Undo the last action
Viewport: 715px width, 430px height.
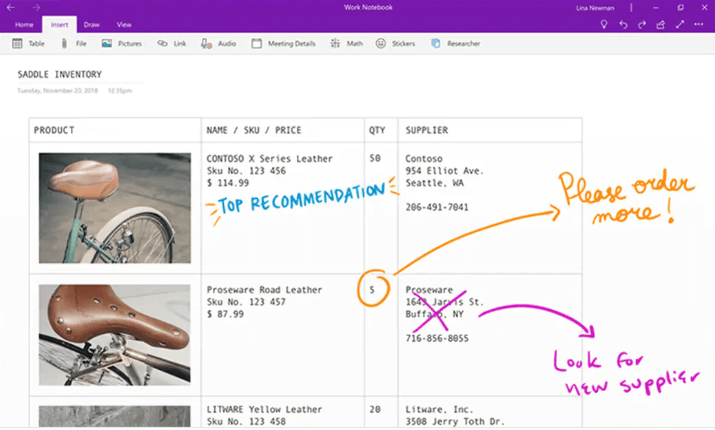tap(623, 24)
